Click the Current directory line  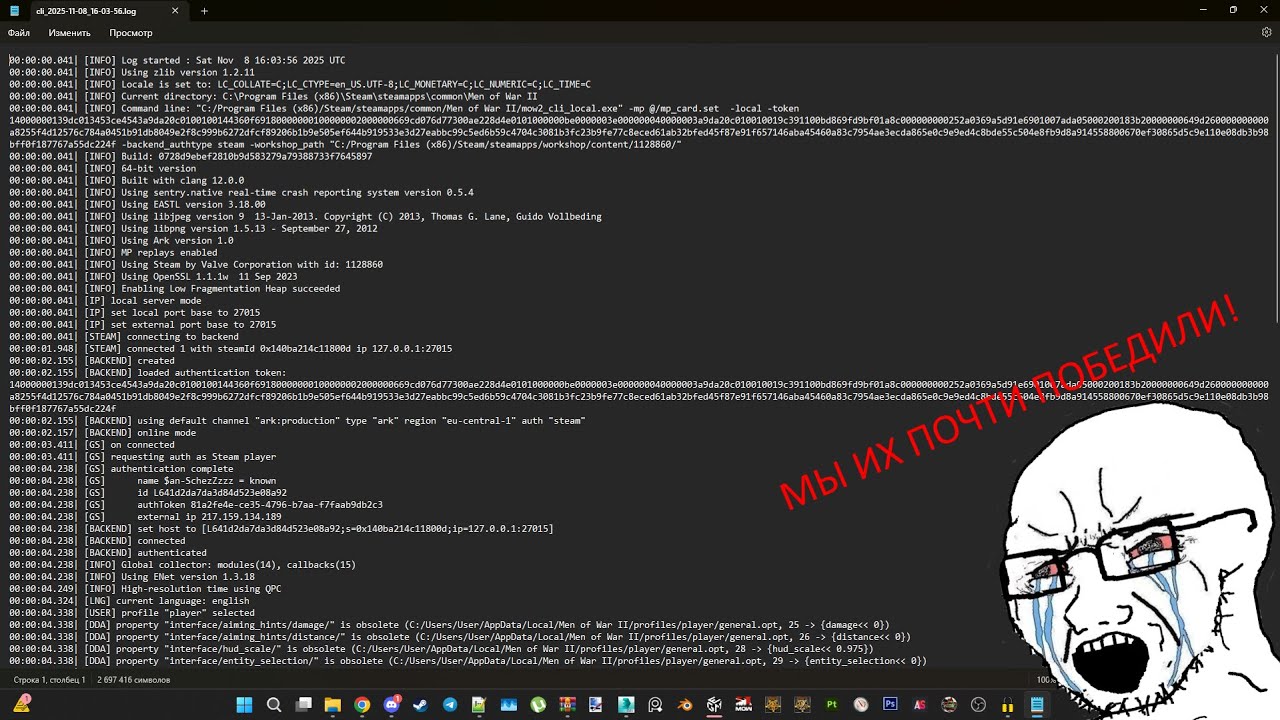pyautogui.click(x=273, y=96)
